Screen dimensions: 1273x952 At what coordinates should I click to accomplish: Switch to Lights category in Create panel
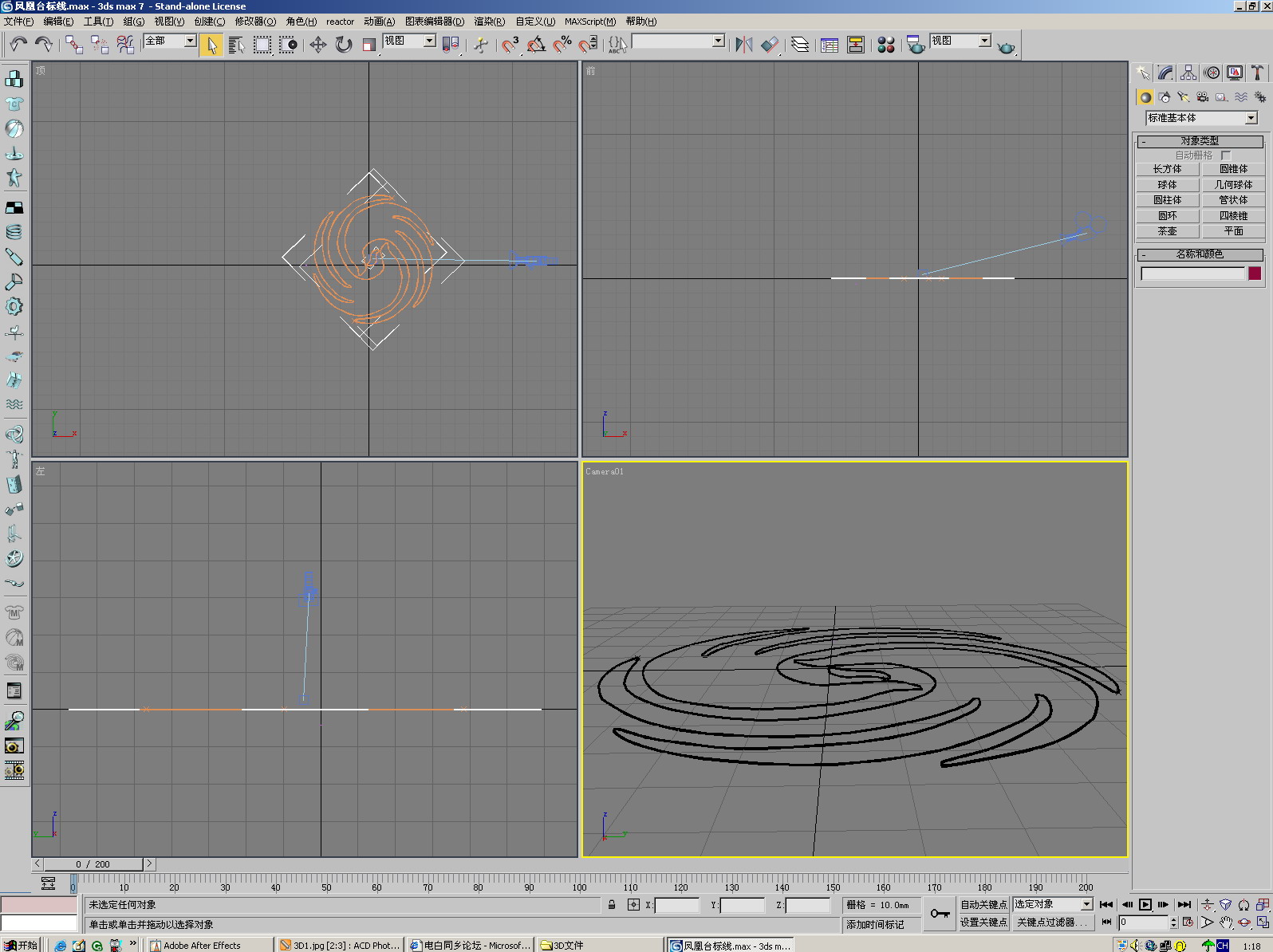click(1184, 97)
